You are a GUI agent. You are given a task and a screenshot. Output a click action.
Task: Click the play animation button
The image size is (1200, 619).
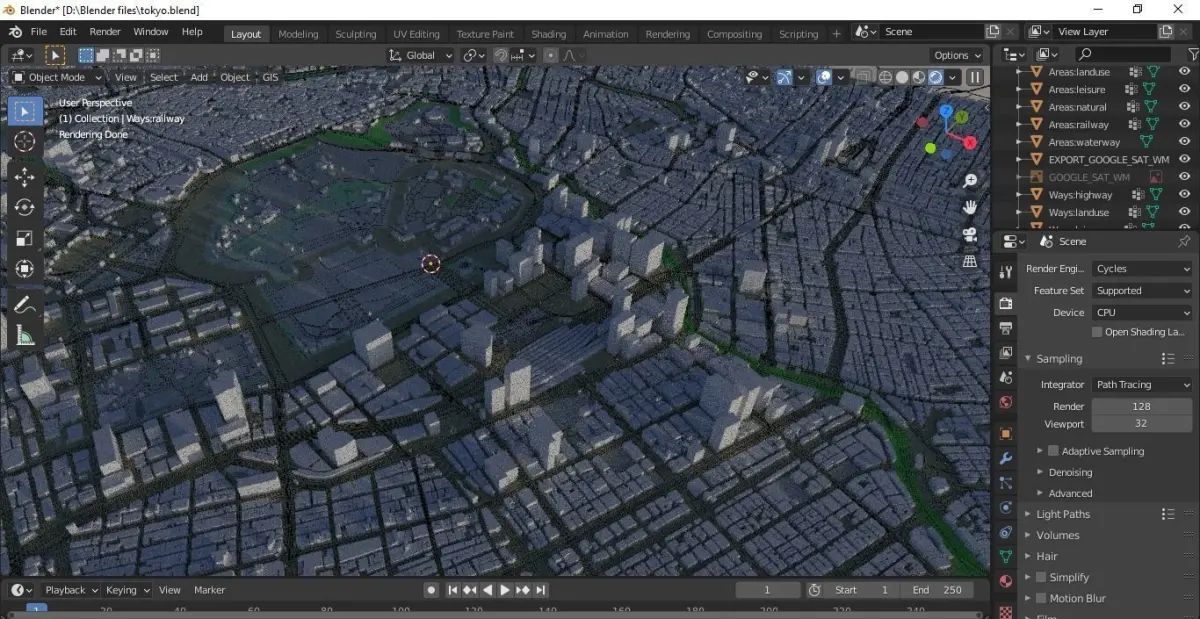[x=505, y=590]
